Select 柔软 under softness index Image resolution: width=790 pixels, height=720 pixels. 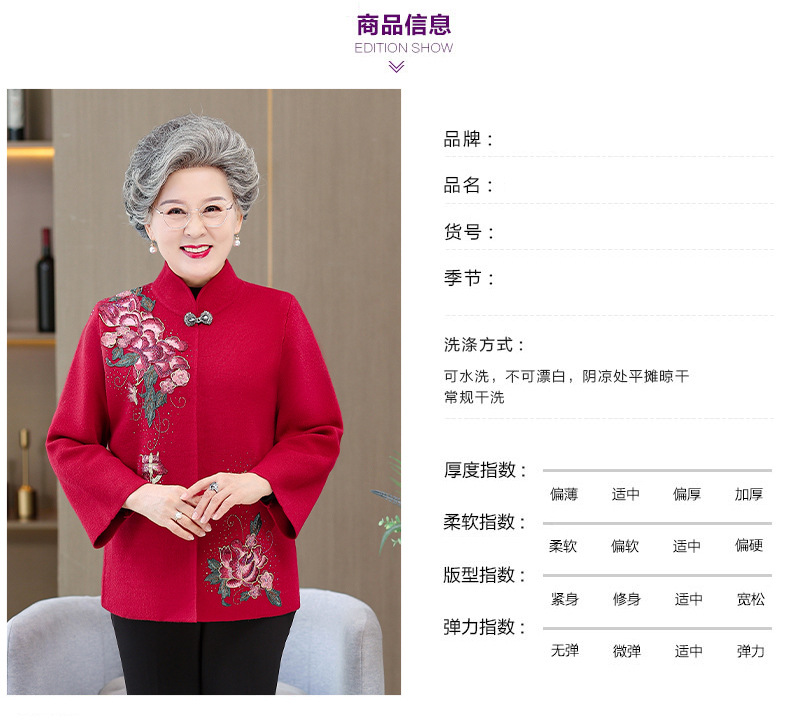[563, 546]
